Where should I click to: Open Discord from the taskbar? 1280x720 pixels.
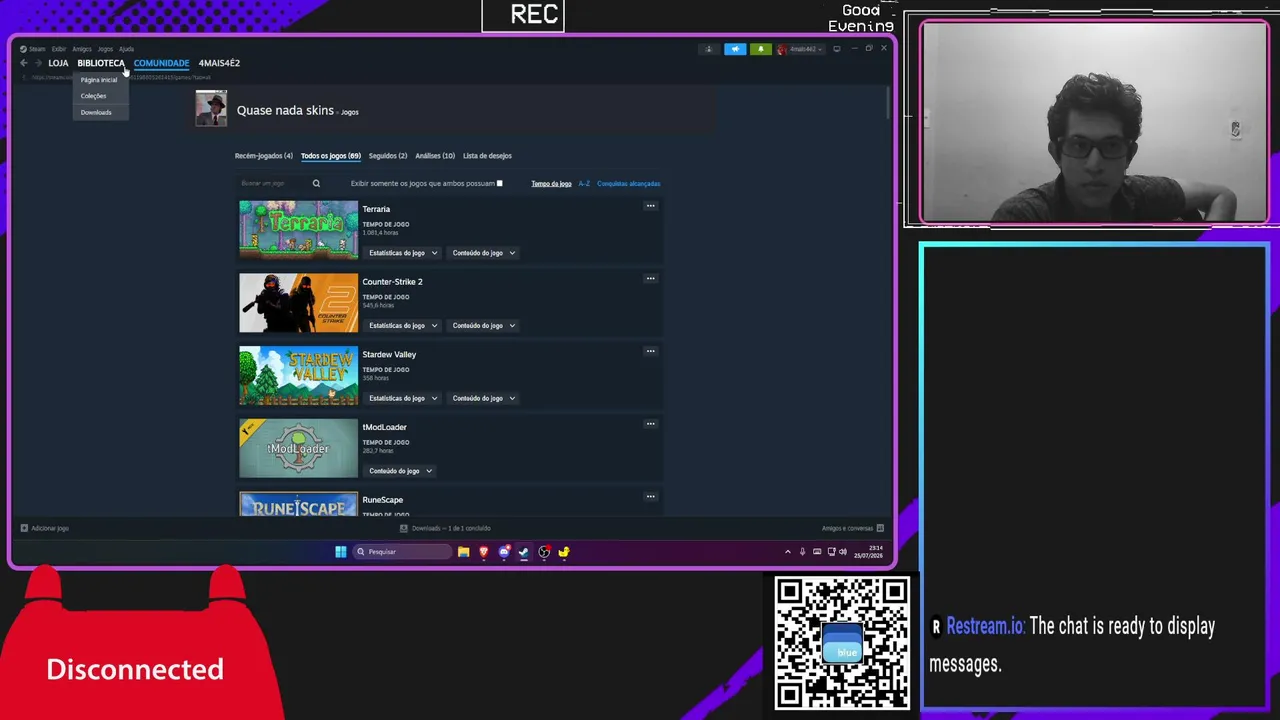(x=504, y=552)
